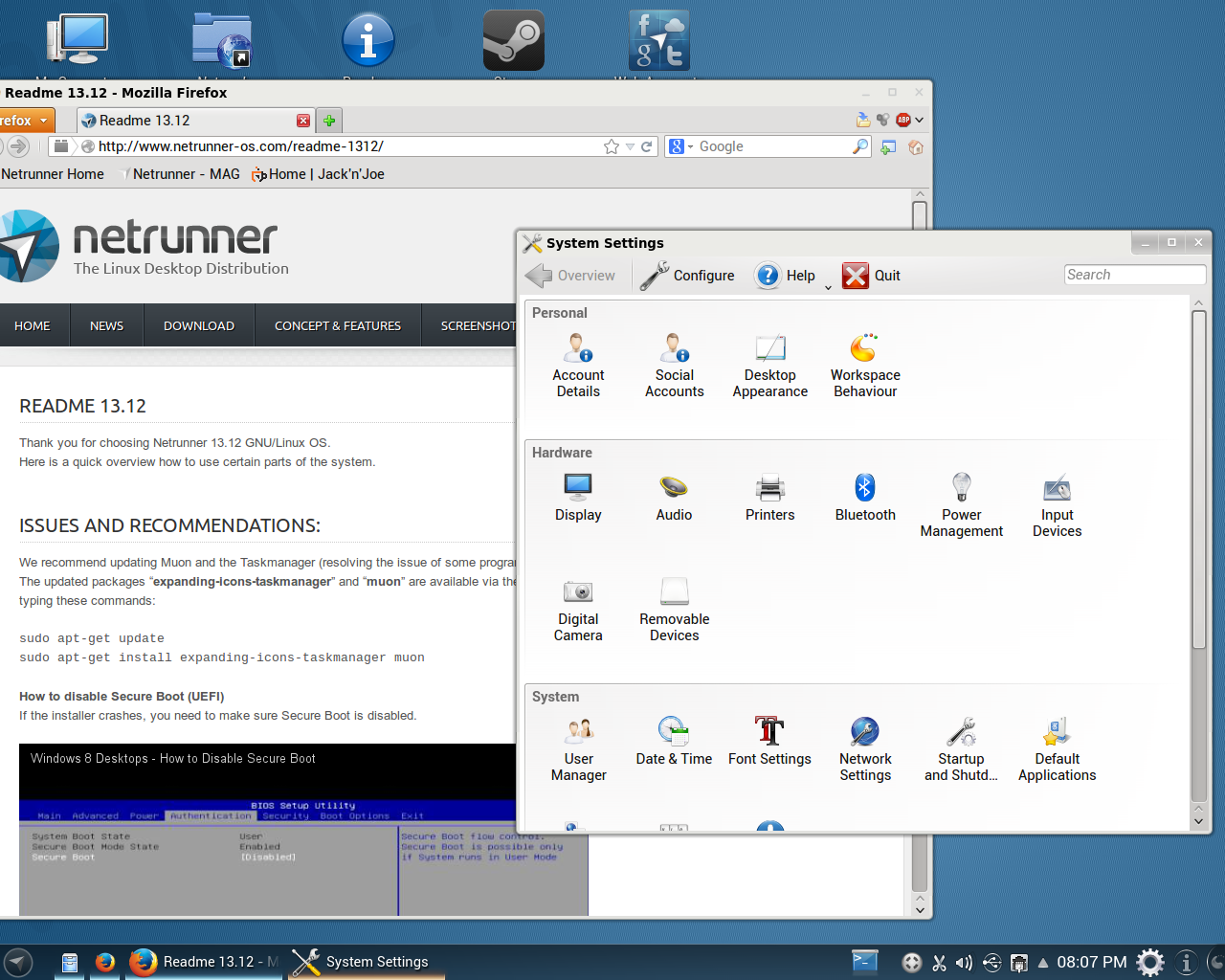The image size is (1225, 980).
Task: Open CONCEPT & FEATURES on Netrunner site
Action: click(x=338, y=325)
